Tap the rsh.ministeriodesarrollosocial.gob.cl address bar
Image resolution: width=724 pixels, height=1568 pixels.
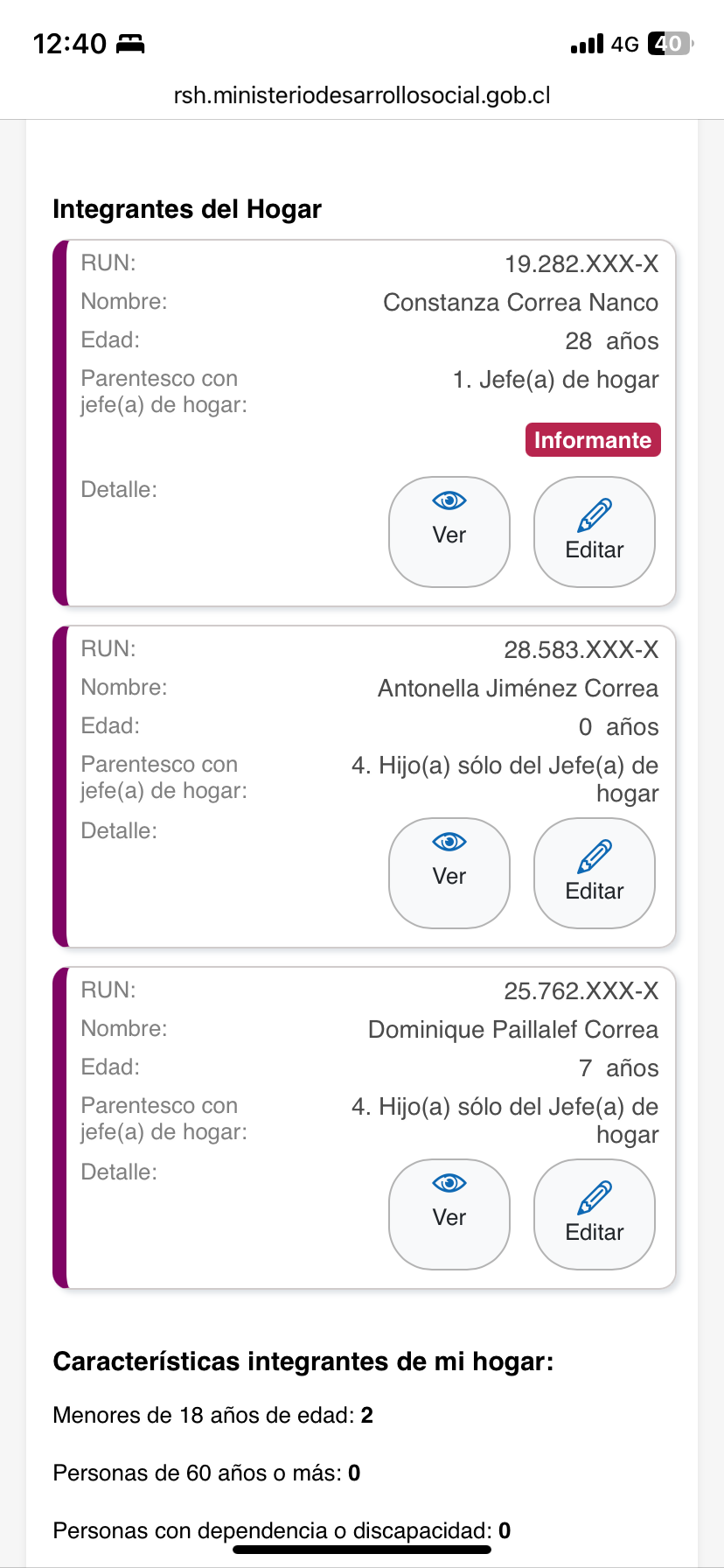pos(362,95)
